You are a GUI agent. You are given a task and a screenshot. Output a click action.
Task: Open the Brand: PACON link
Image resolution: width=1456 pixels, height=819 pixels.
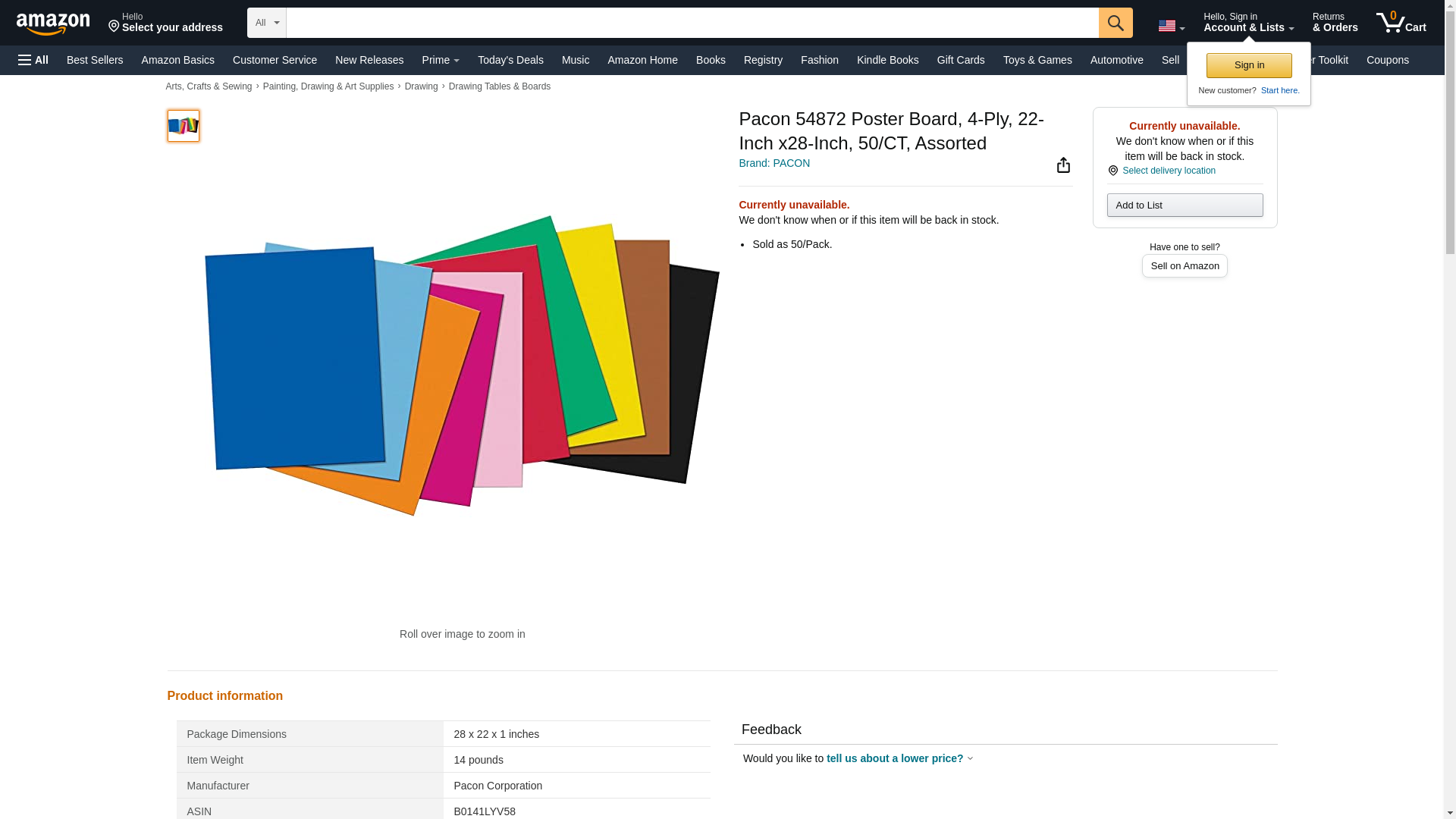[x=773, y=163]
